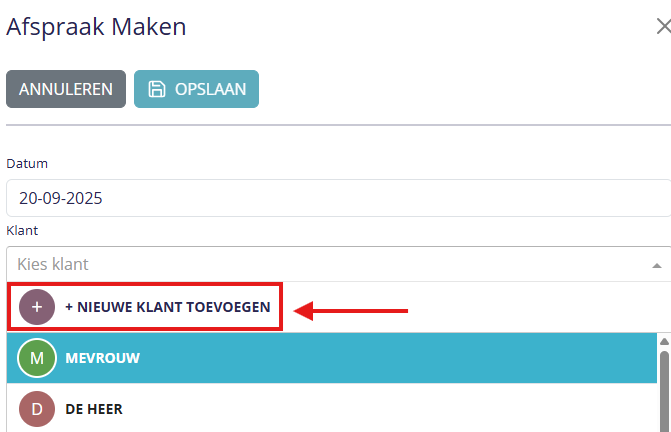Choose '+ Nieuwe klant toevoegen' option
The height and width of the screenshot is (432, 671).
(x=167, y=307)
